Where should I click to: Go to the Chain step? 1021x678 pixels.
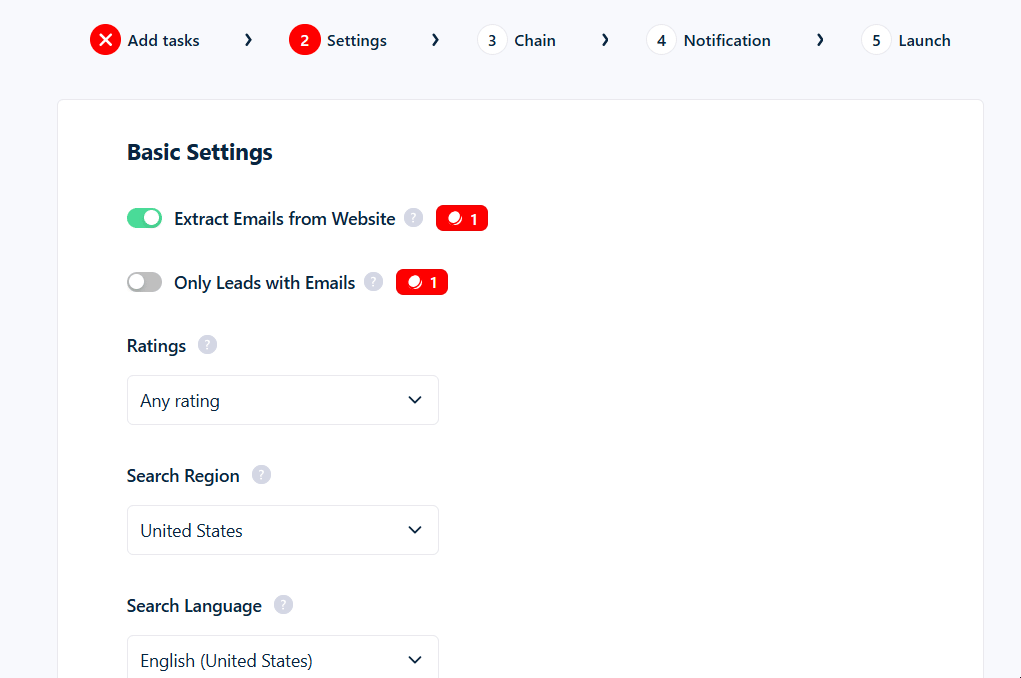(x=535, y=40)
